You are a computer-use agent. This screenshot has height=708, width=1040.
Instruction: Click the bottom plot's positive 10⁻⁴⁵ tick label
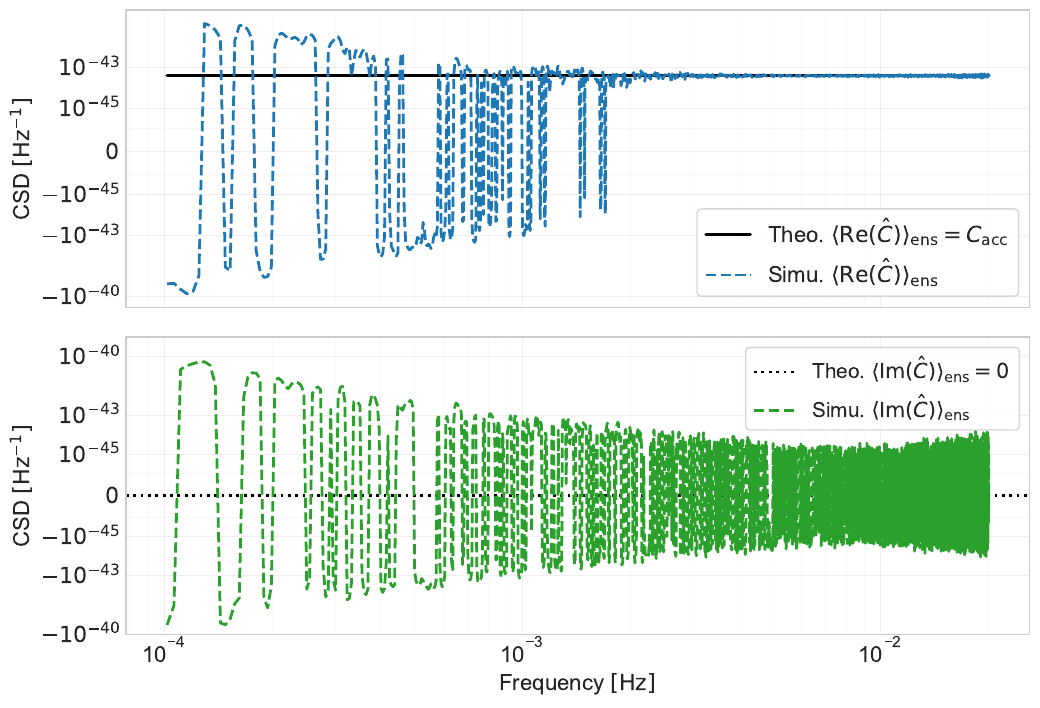(89, 455)
